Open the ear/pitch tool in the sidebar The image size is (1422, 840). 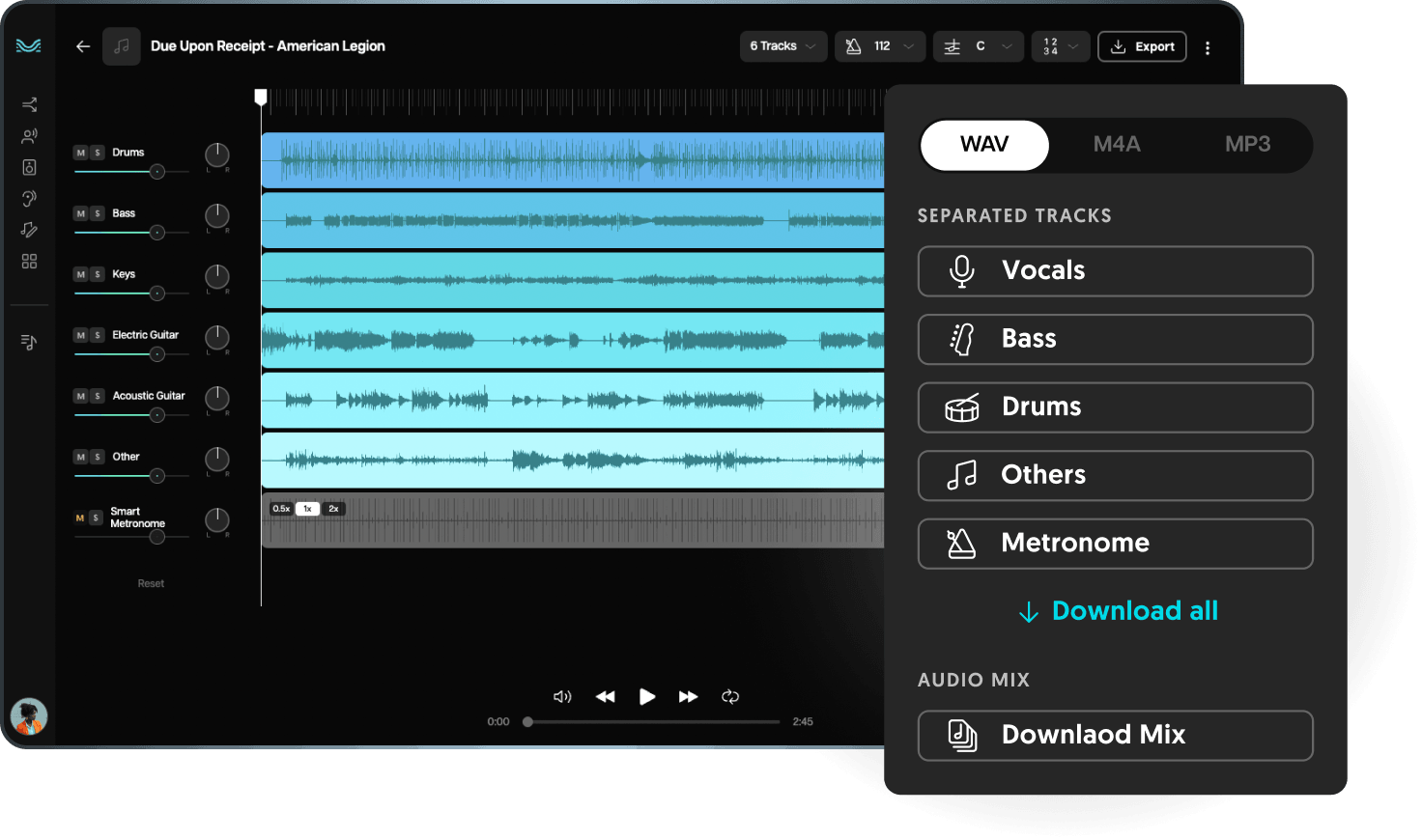click(29, 198)
